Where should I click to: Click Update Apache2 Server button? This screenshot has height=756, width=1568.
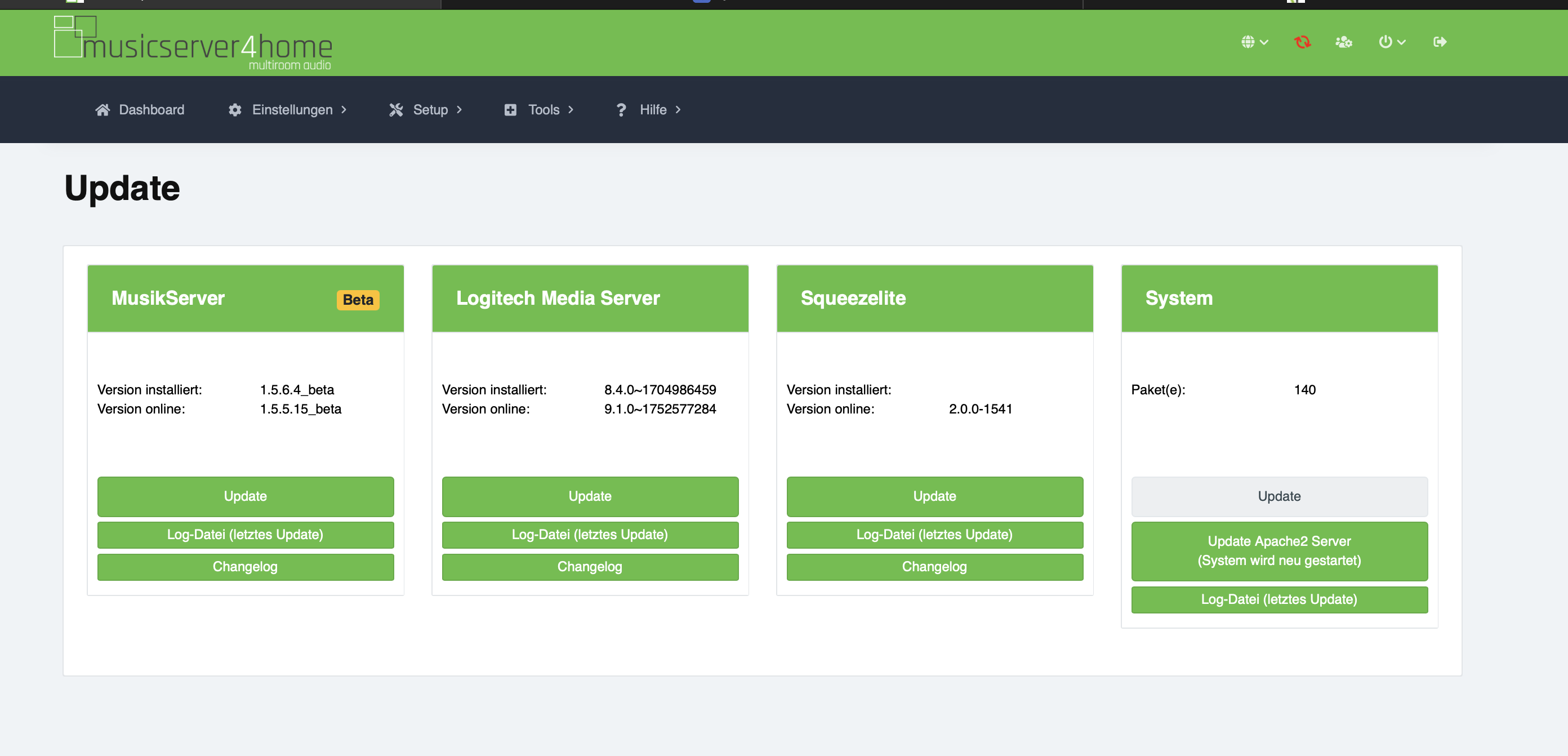point(1279,551)
